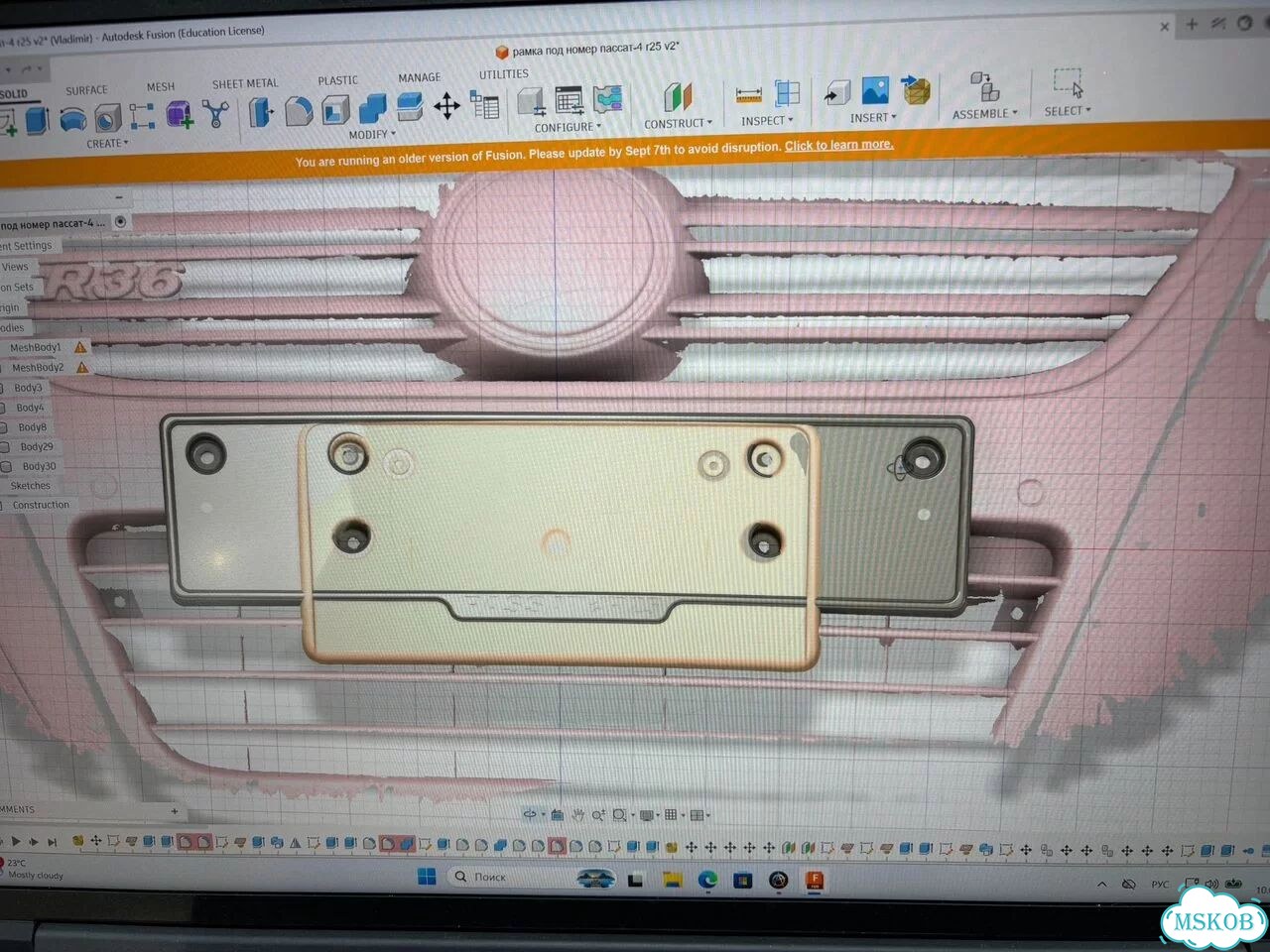This screenshot has height=952, width=1270.
Task: Open a new design tab with plus
Action: 1192,24
